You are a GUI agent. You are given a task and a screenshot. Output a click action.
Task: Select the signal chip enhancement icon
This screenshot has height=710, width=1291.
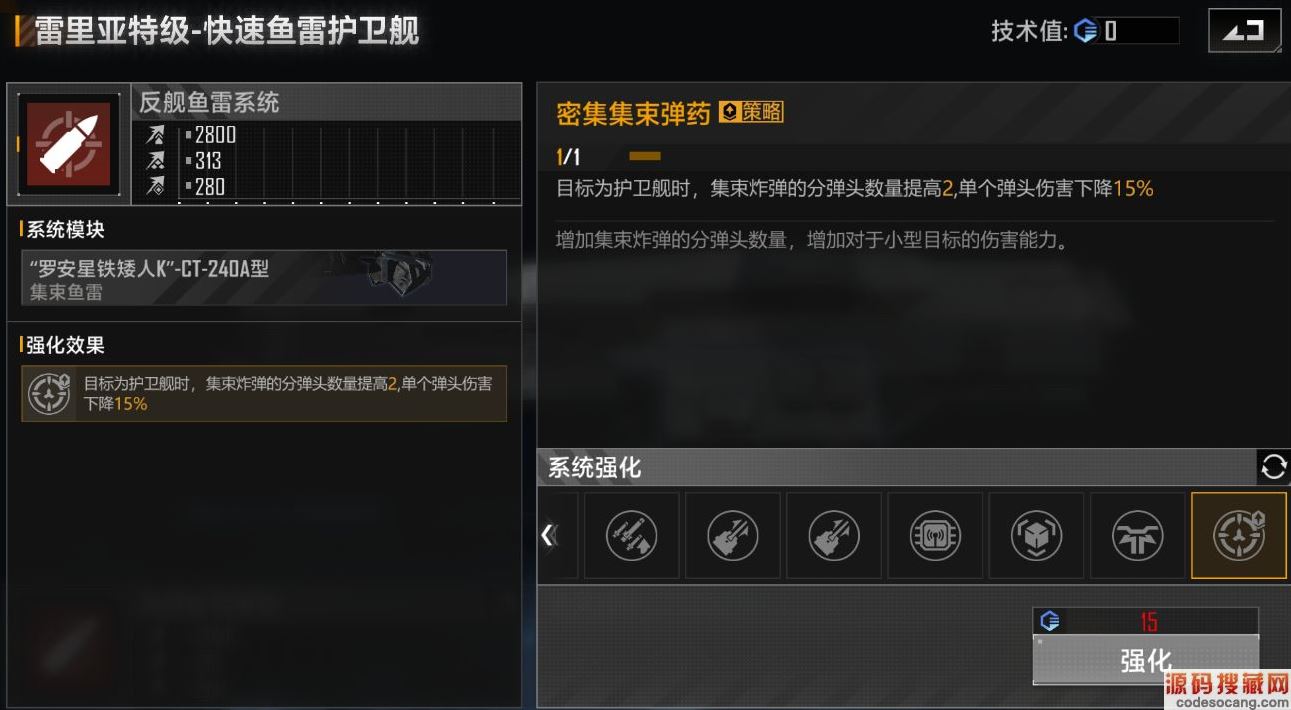[x=935, y=535]
